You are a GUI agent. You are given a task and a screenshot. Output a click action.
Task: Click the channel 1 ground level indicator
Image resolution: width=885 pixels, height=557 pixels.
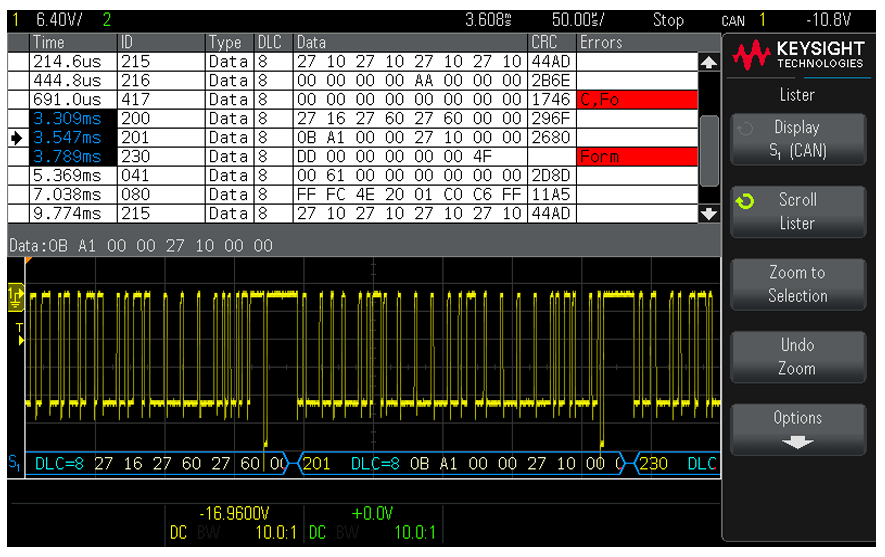[15, 297]
